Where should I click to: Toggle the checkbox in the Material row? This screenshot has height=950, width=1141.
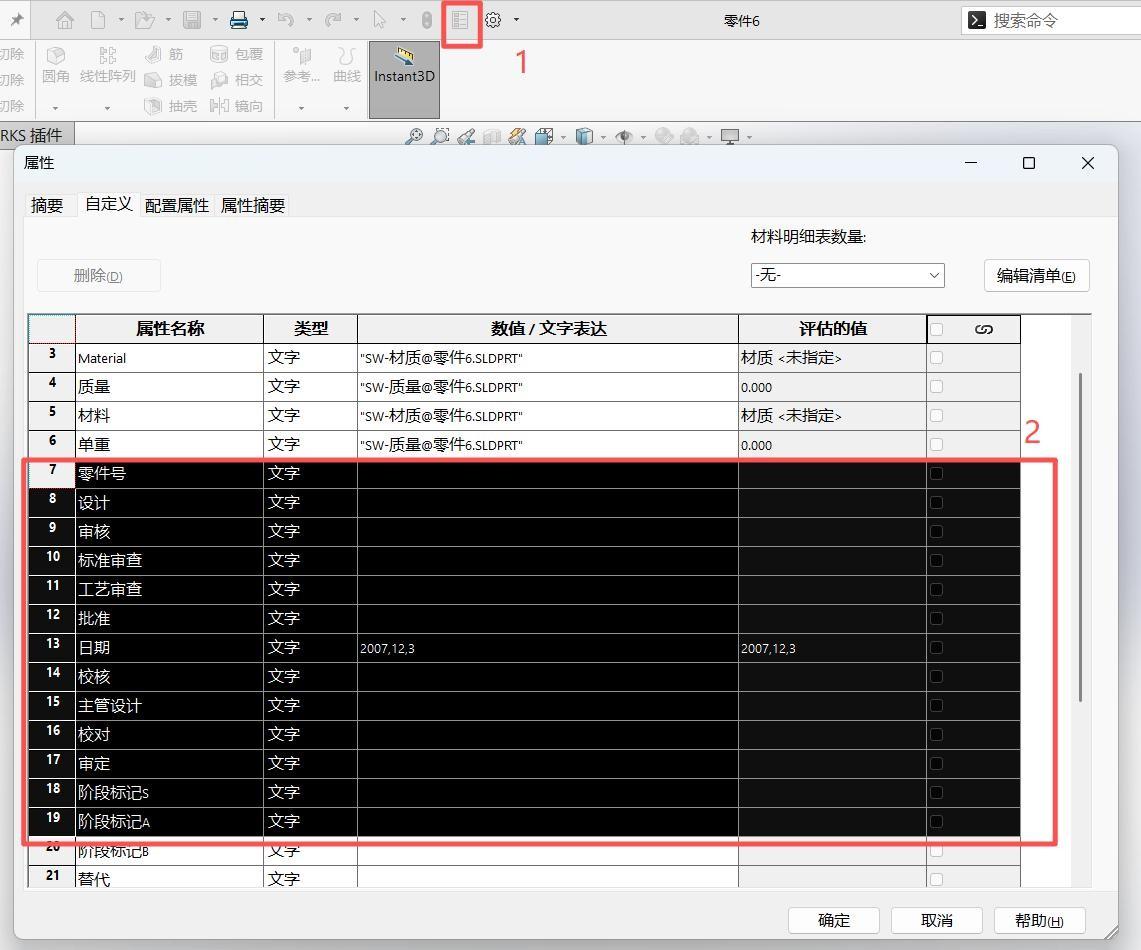937,357
